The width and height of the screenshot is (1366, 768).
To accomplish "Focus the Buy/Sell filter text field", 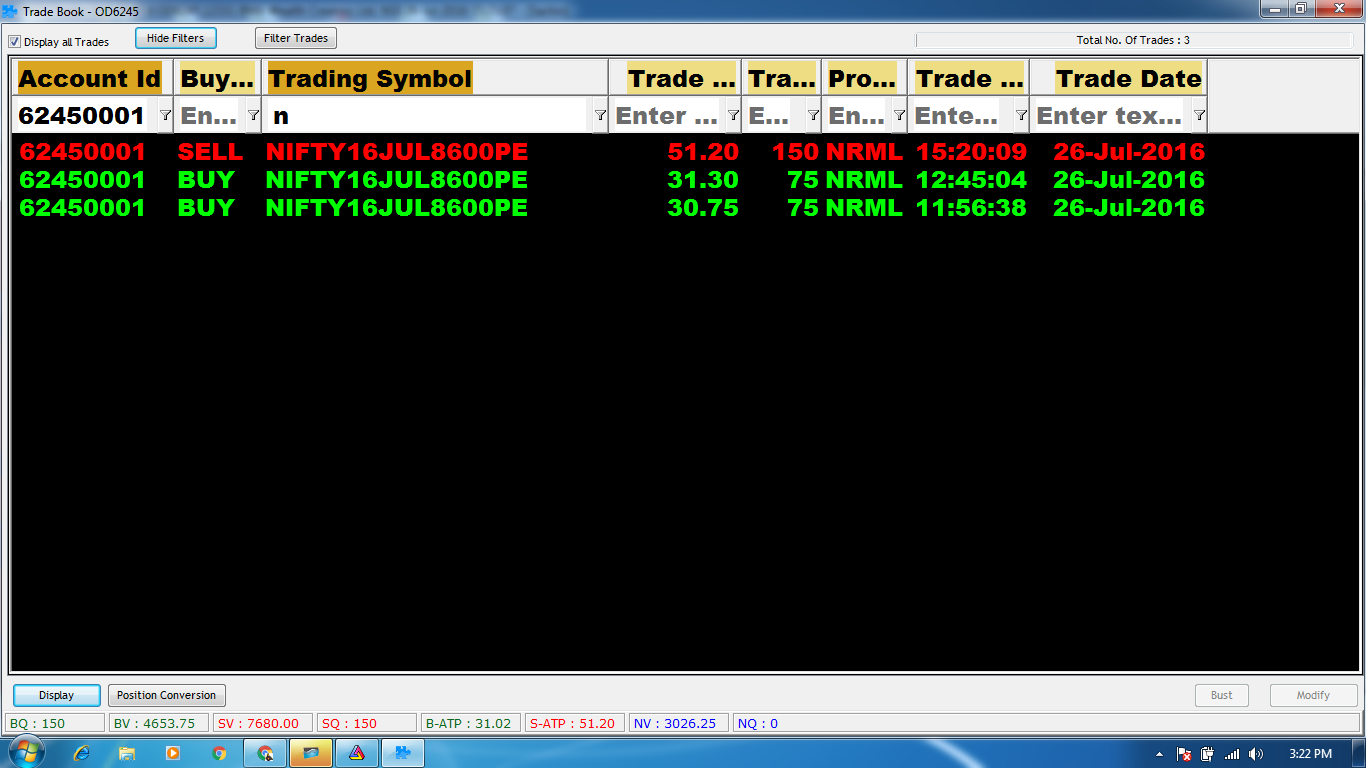I will coord(210,116).
